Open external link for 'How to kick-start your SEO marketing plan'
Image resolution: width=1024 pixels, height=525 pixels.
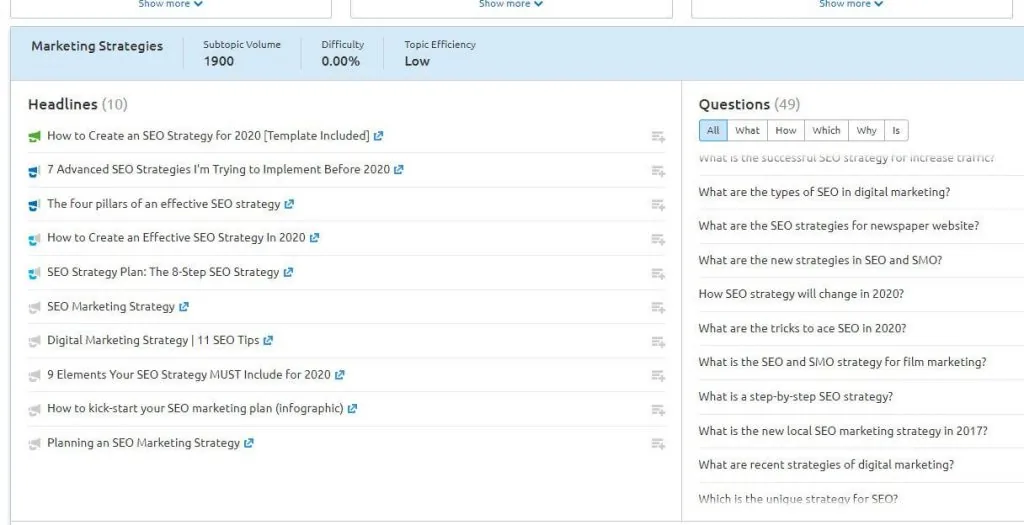(352, 409)
